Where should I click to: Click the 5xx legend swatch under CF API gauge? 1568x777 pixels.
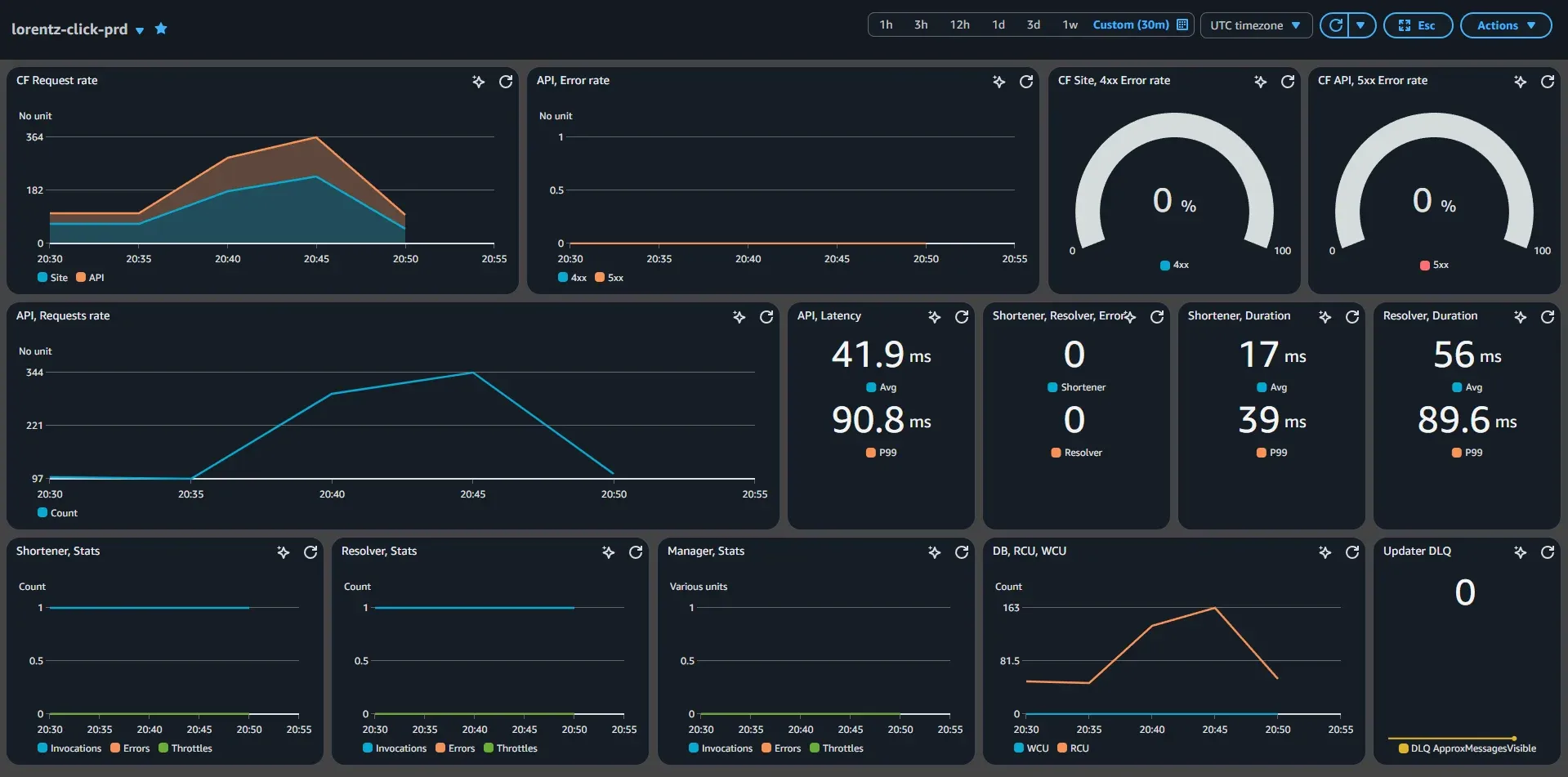pyautogui.click(x=1425, y=265)
